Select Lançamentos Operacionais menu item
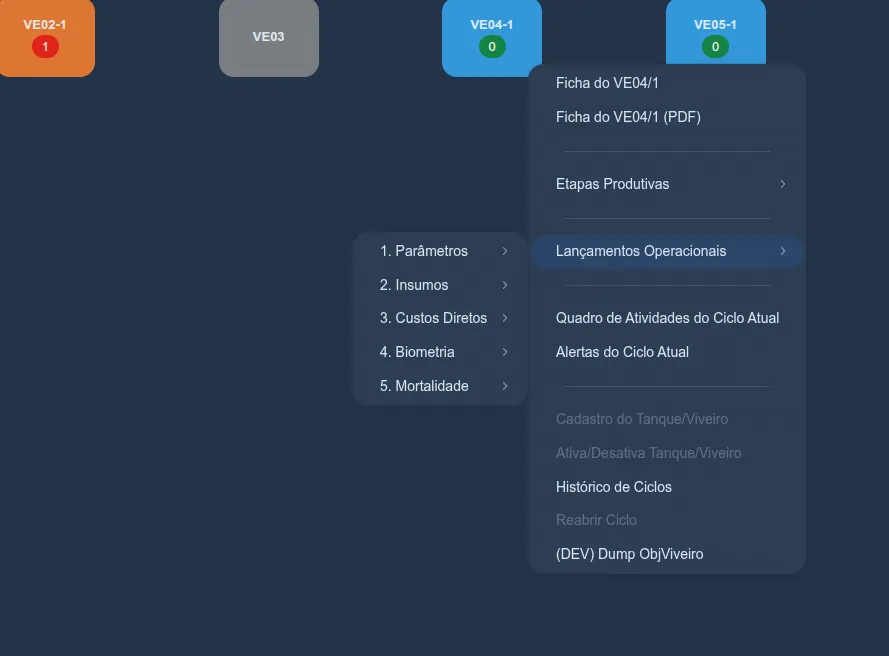The width and height of the screenshot is (889, 656). coord(667,251)
